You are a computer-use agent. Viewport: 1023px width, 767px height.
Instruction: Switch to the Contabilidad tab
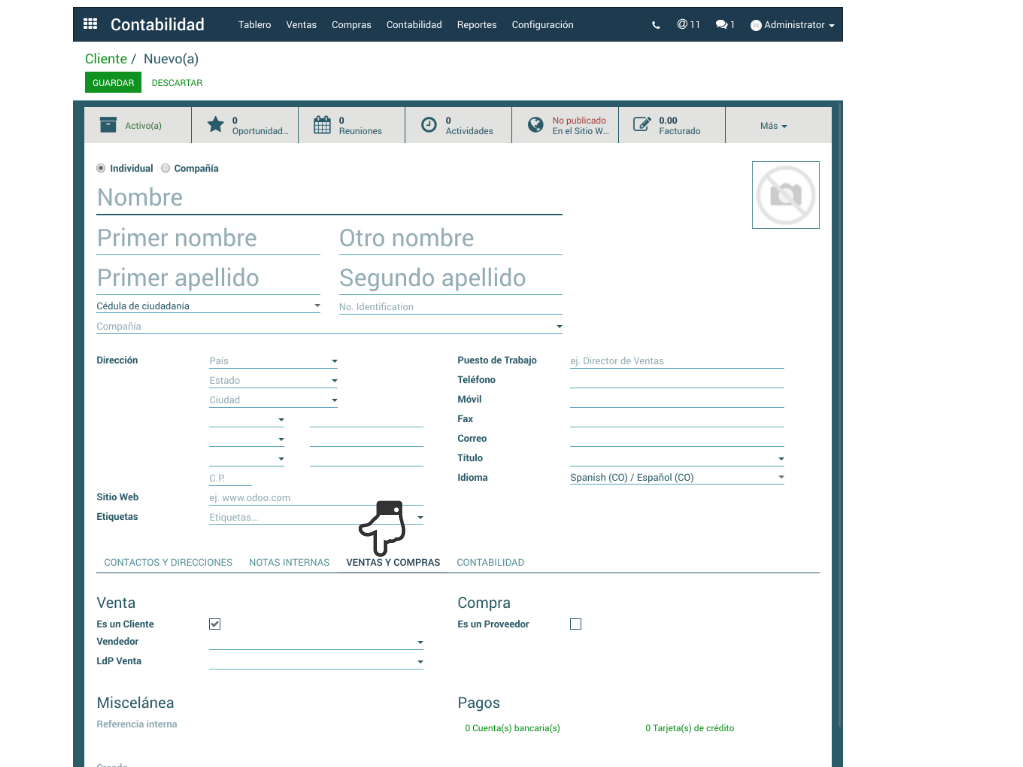[x=490, y=563]
